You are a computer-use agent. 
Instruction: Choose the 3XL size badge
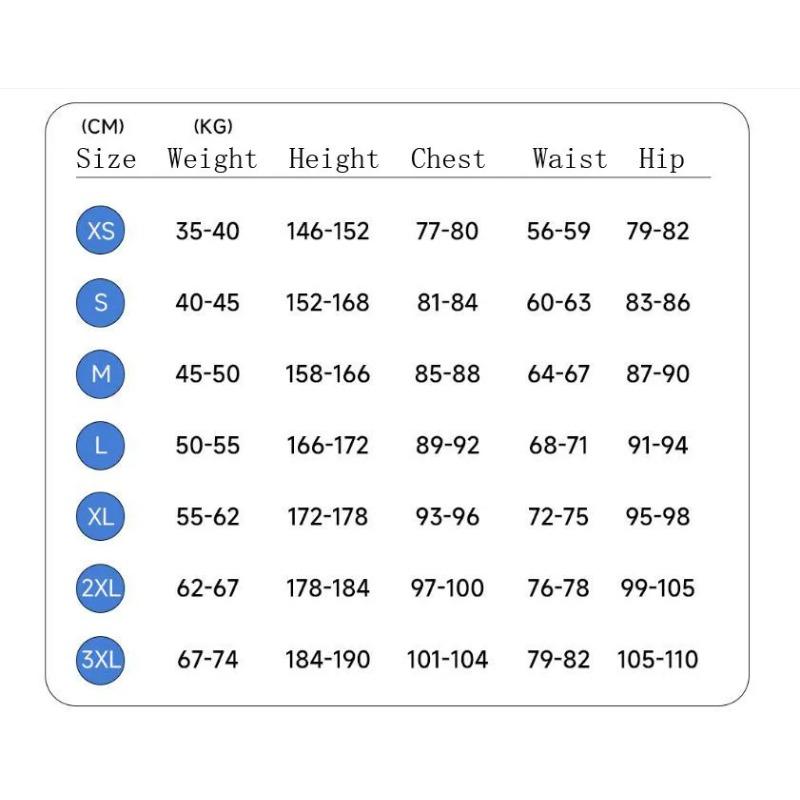(x=101, y=660)
